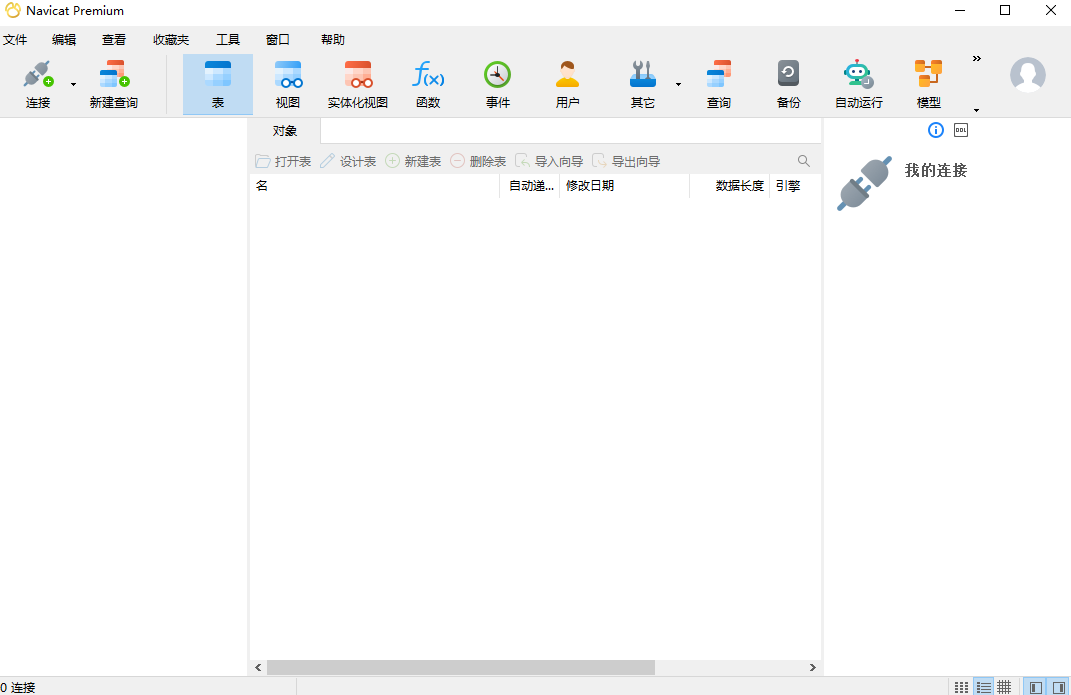Toggle the left navigation pane

coord(1036,687)
